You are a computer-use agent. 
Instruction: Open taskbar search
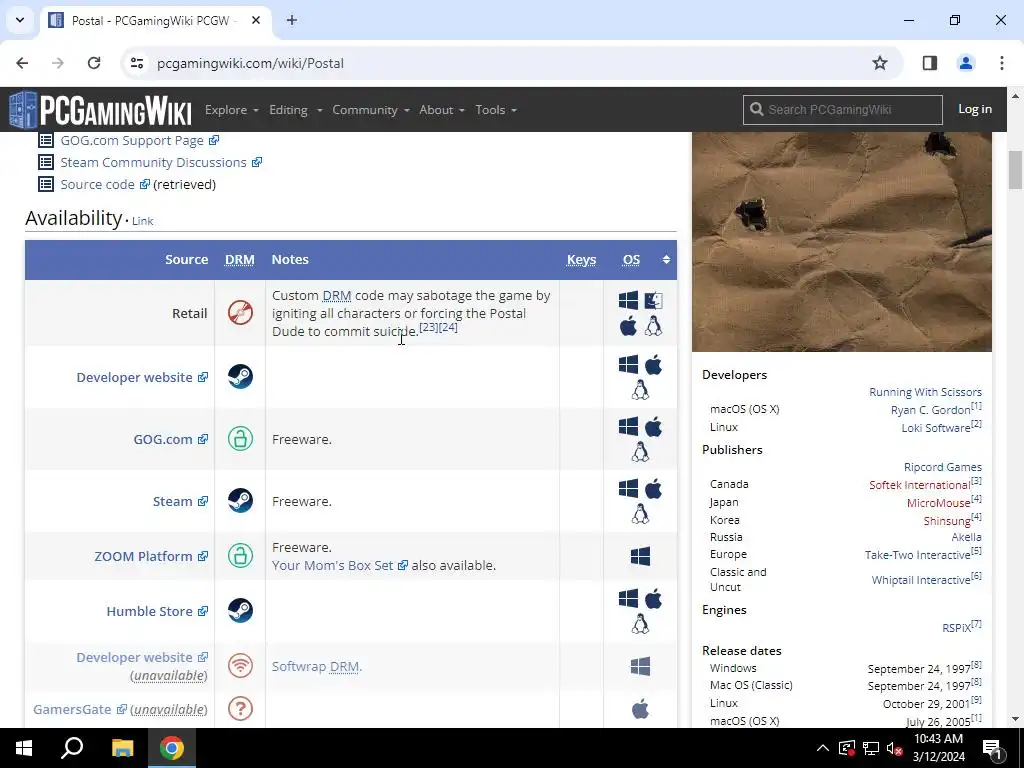72,748
